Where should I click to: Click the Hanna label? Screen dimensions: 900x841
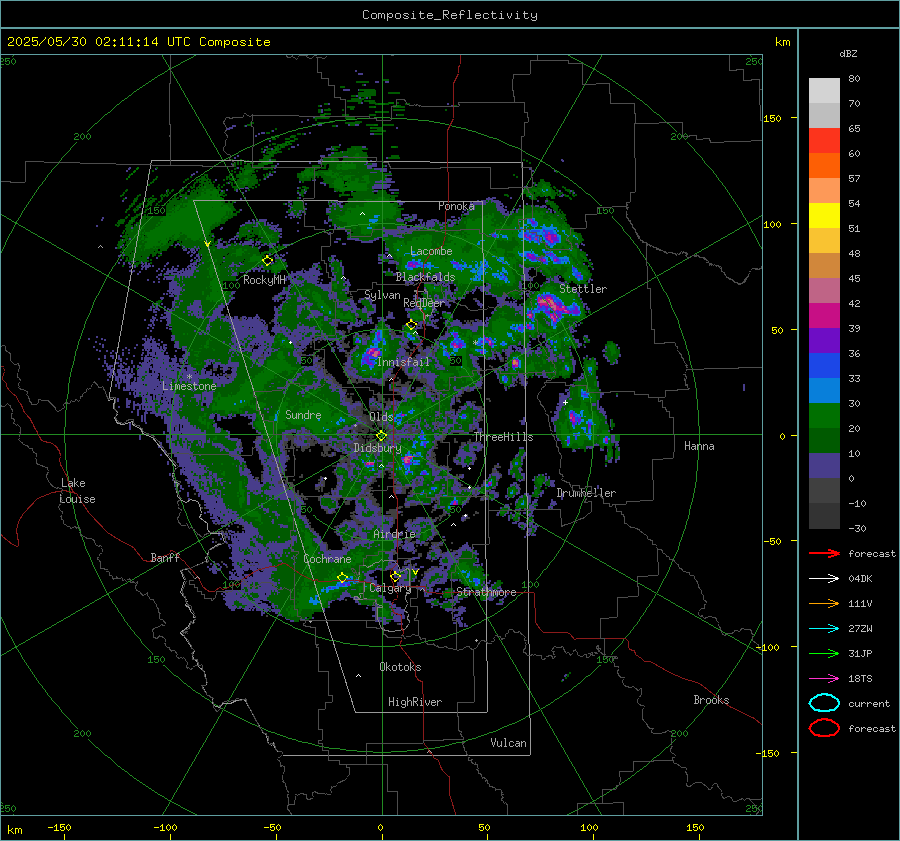pyautogui.click(x=699, y=446)
